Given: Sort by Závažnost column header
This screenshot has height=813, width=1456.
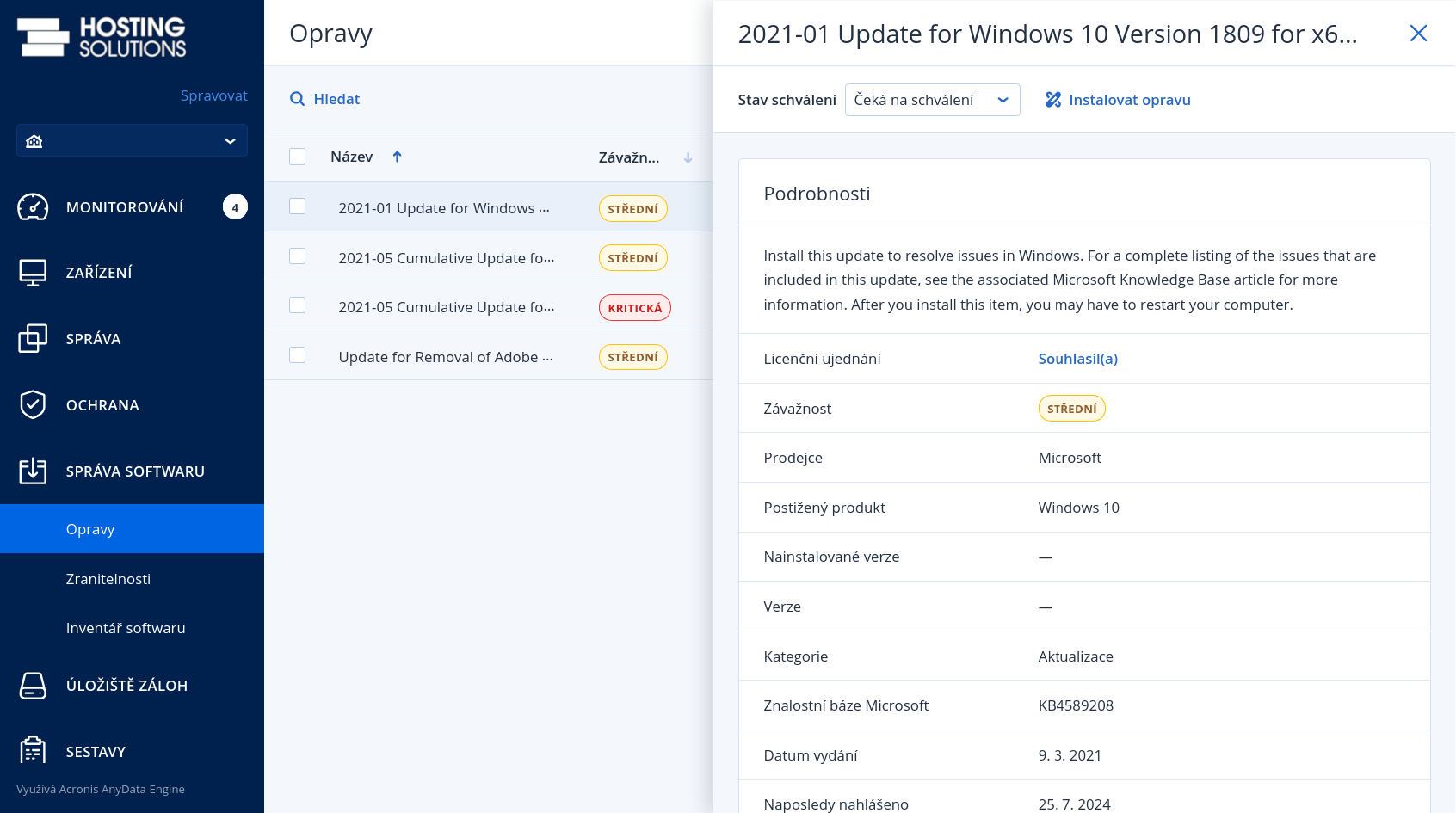Looking at the screenshot, I should [629, 157].
